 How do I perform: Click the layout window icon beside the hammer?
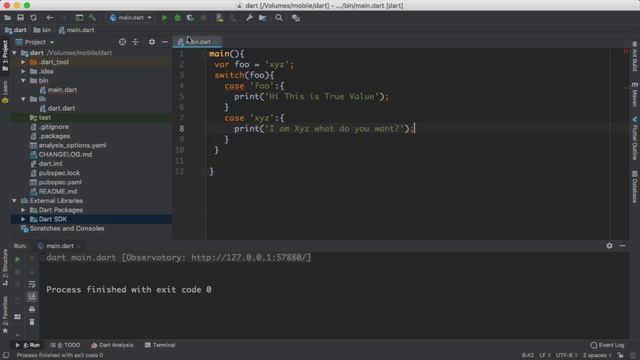[x=79, y=18]
